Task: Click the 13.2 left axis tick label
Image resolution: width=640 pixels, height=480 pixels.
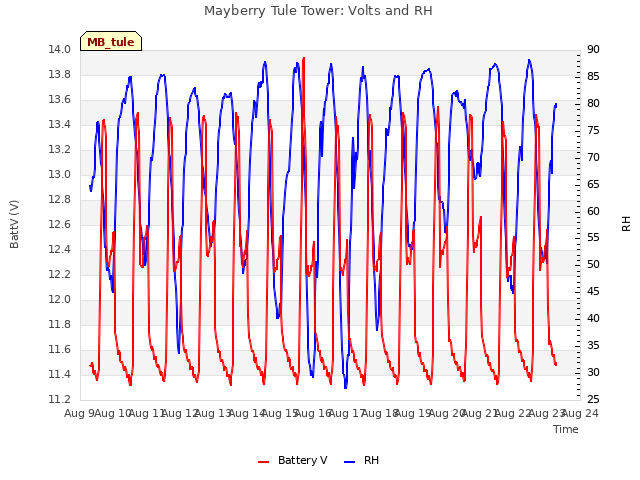Action: (59, 150)
